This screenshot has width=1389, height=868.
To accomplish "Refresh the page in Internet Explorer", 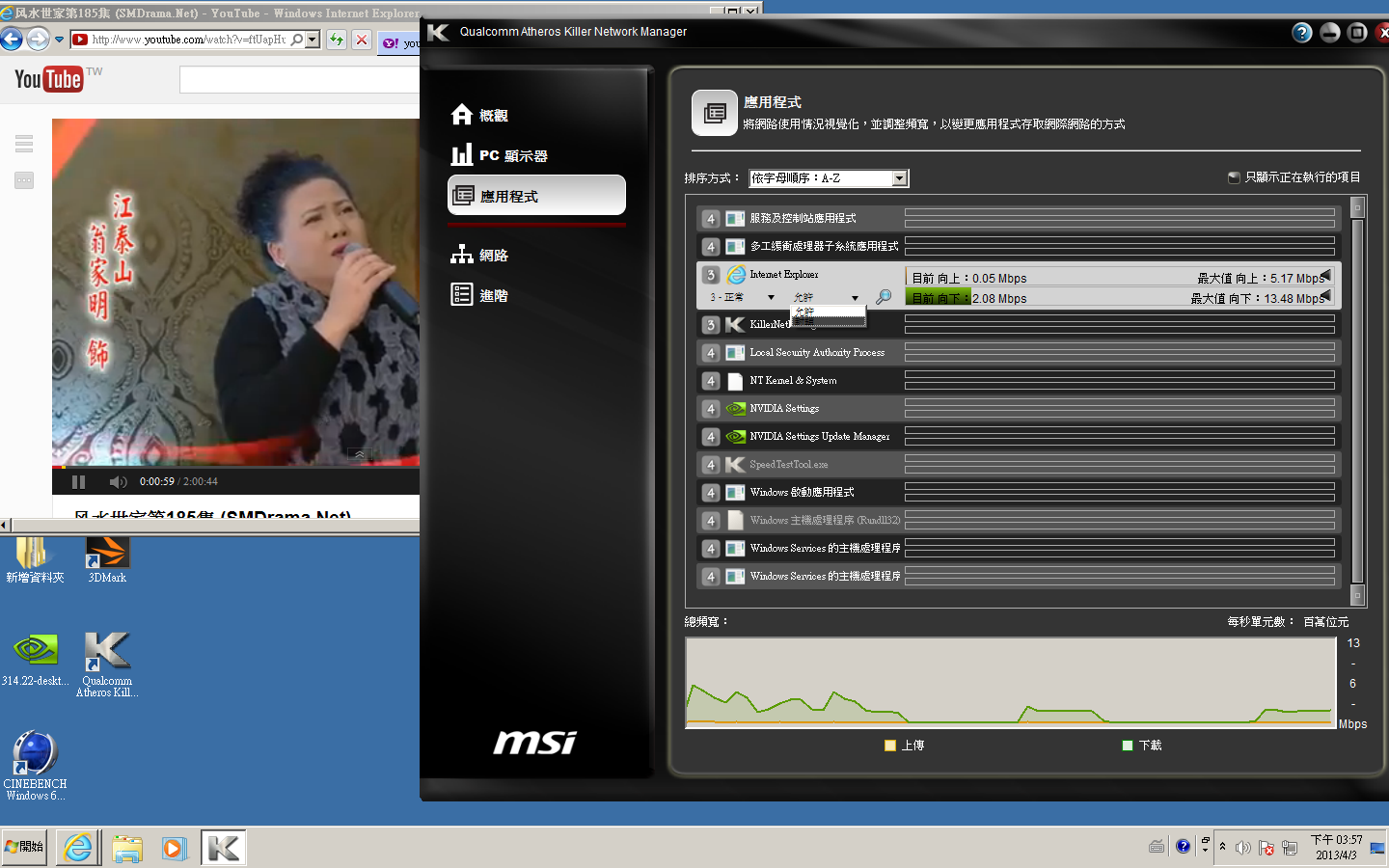I will (x=337, y=40).
